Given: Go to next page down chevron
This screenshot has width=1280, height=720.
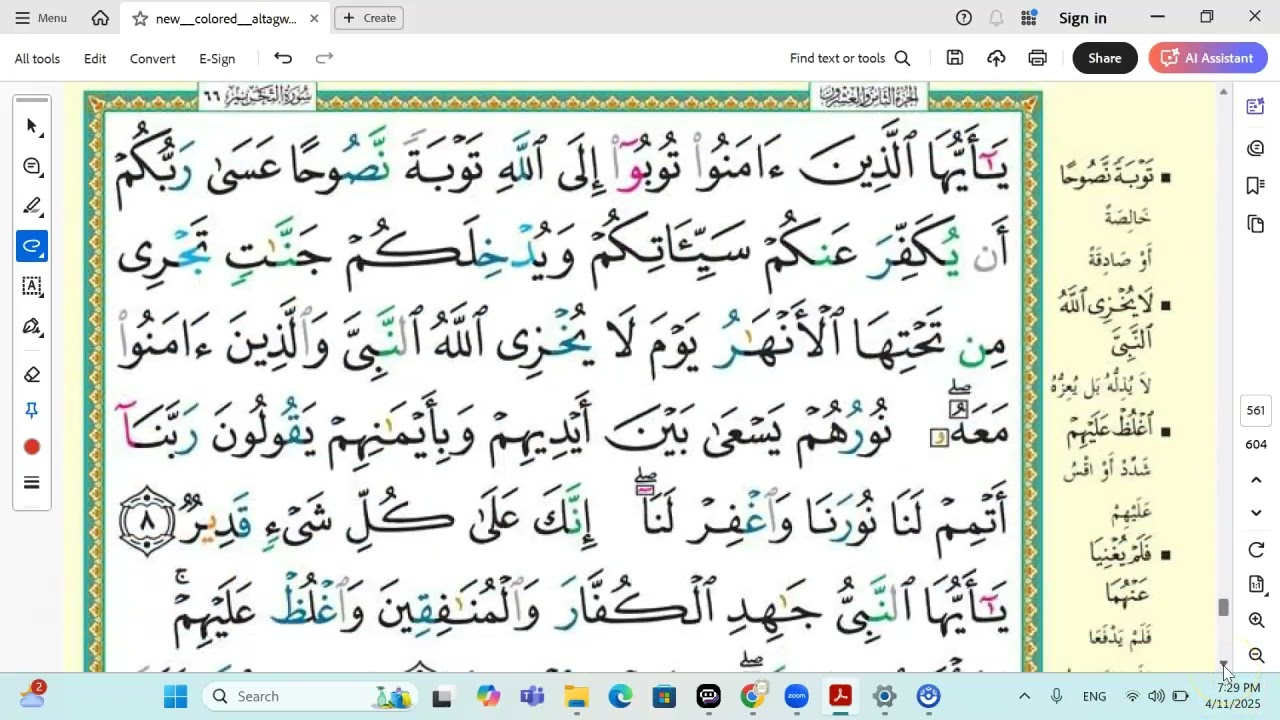Looking at the screenshot, I should coord(1257,513).
